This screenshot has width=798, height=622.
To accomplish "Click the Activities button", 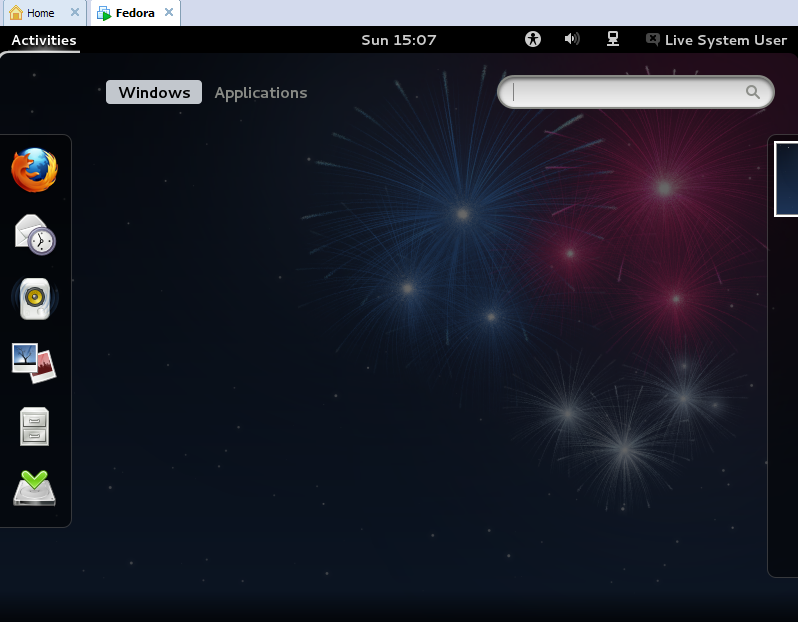I will (44, 40).
